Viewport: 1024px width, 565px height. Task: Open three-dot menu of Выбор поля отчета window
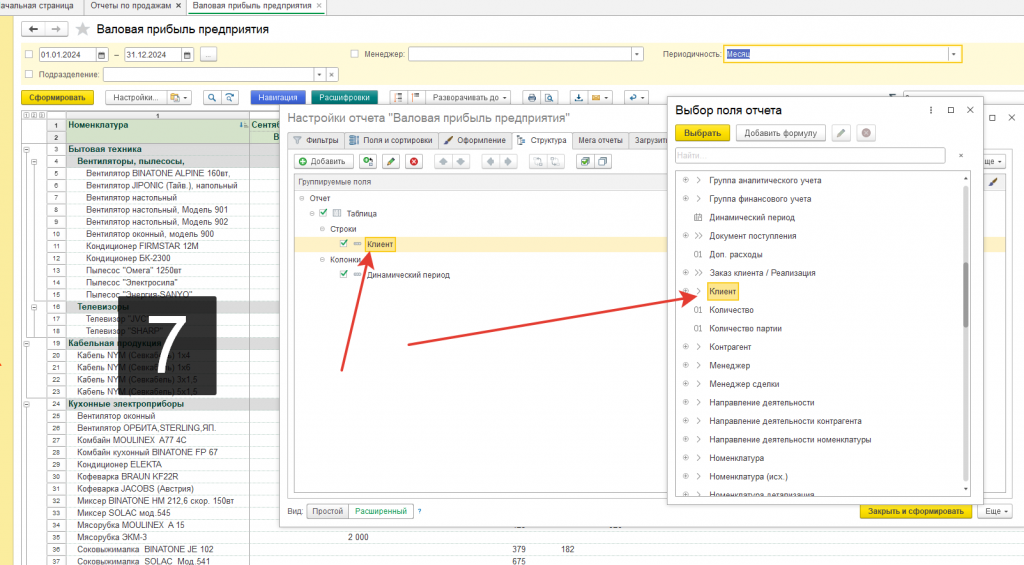pyautogui.click(x=931, y=110)
